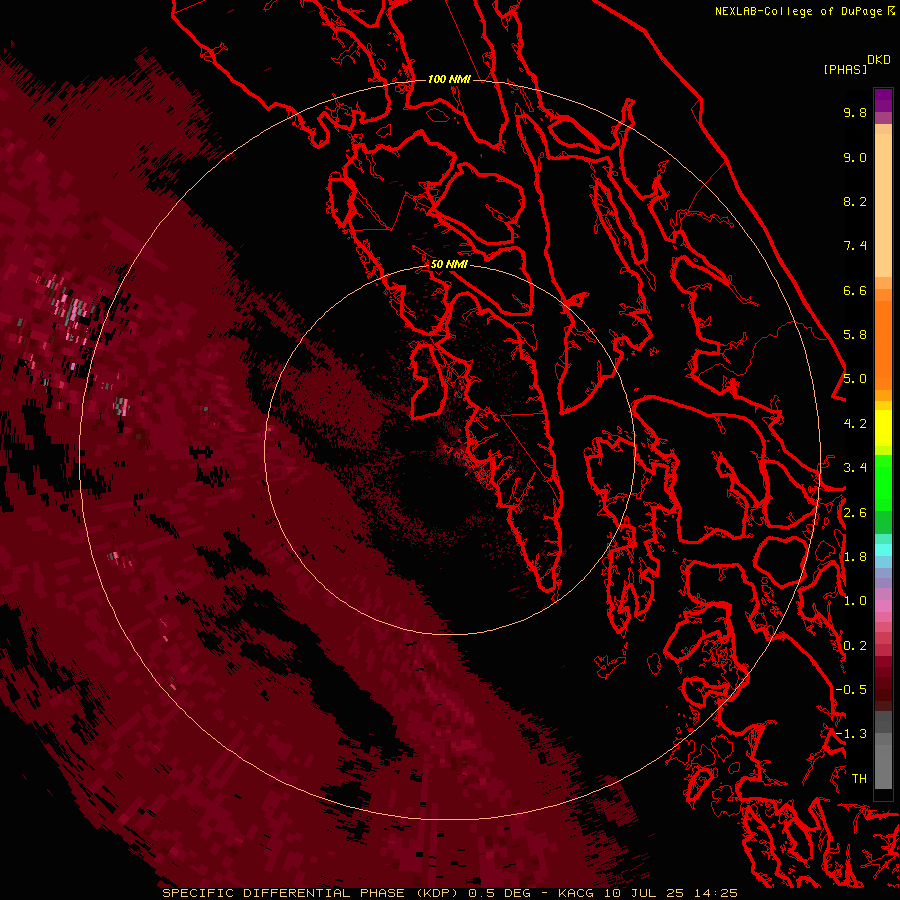Screen dimensions: 900x900
Task: Click the 1.0 color scale value
Action: pos(855,601)
